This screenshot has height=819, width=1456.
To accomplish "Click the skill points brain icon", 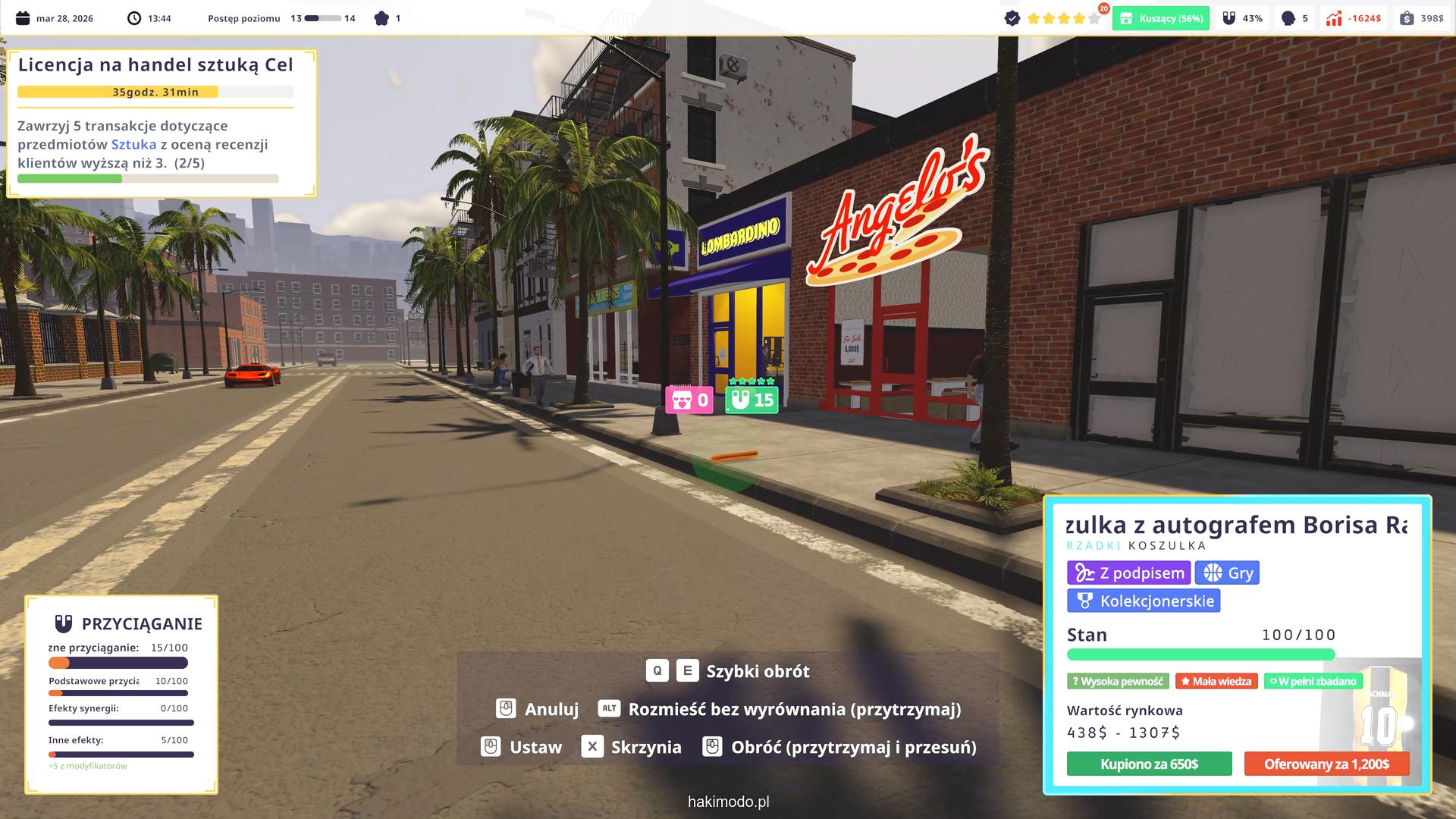I will point(381,18).
